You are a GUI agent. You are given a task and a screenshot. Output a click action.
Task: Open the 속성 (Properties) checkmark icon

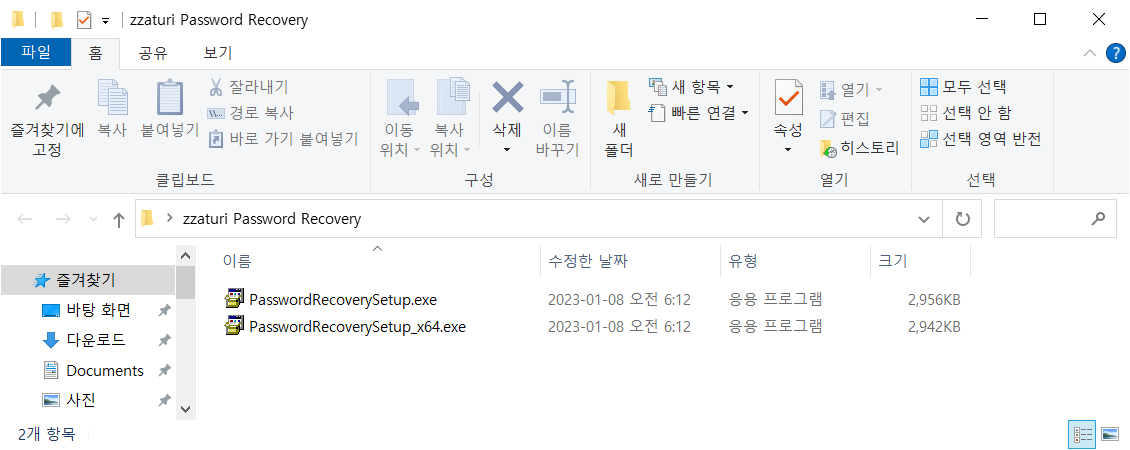click(788, 97)
